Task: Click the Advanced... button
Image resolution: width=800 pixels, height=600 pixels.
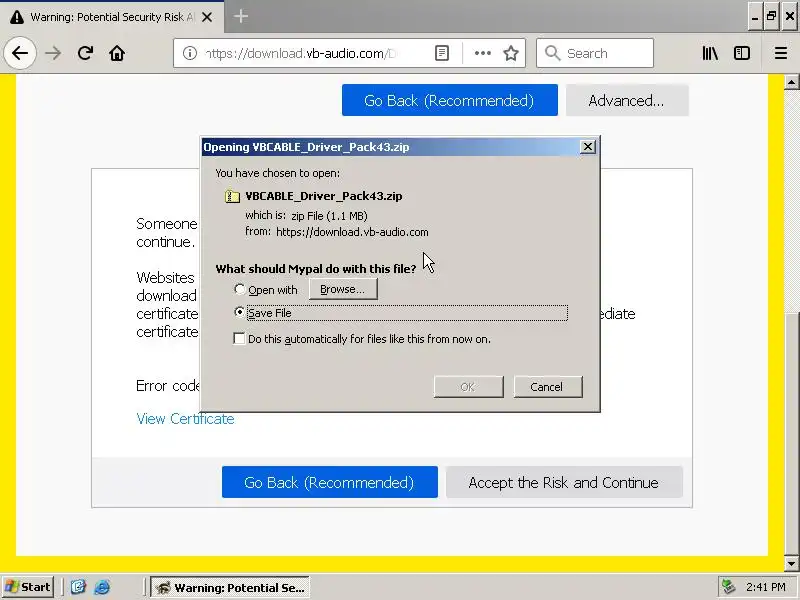Action: [x=627, y=100]
